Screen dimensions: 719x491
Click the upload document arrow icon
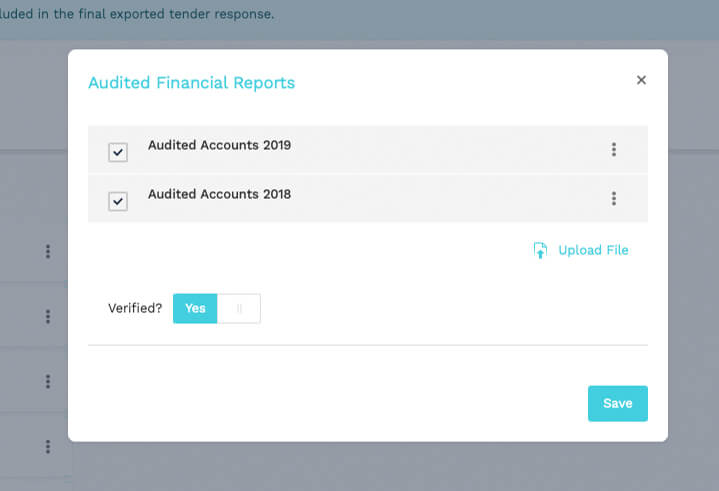pos(540,250)
